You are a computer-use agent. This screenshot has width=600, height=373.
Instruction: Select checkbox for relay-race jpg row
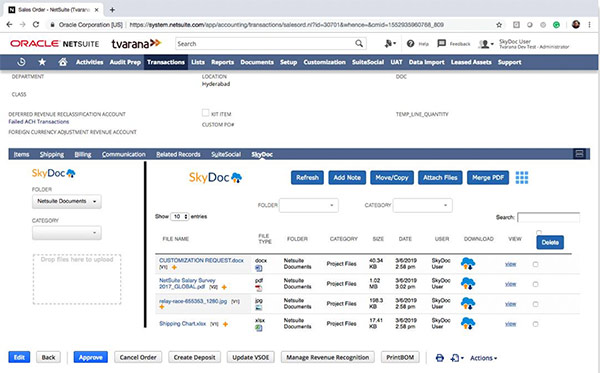pos(535,304)
